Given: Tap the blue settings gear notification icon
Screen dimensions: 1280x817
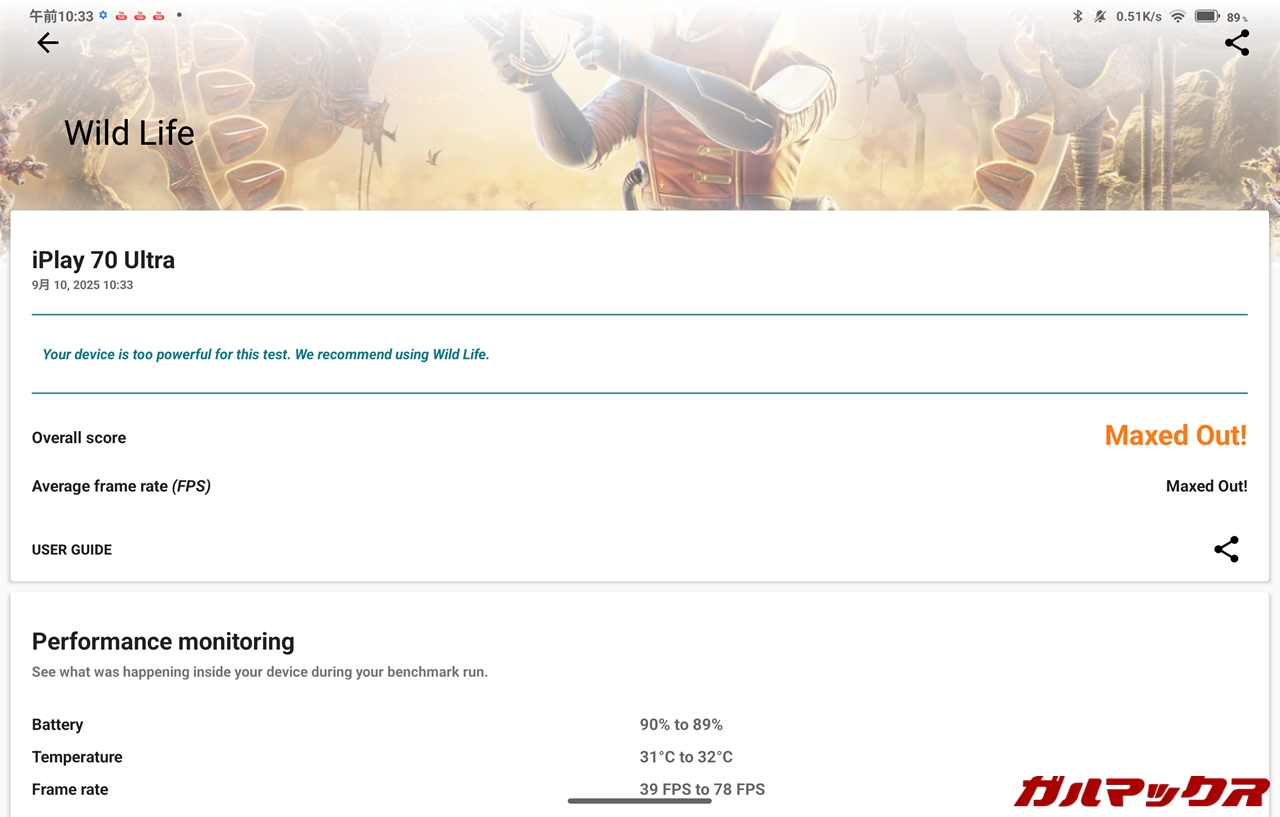Looking at the screenshot, I should click(x=103, y=16).
